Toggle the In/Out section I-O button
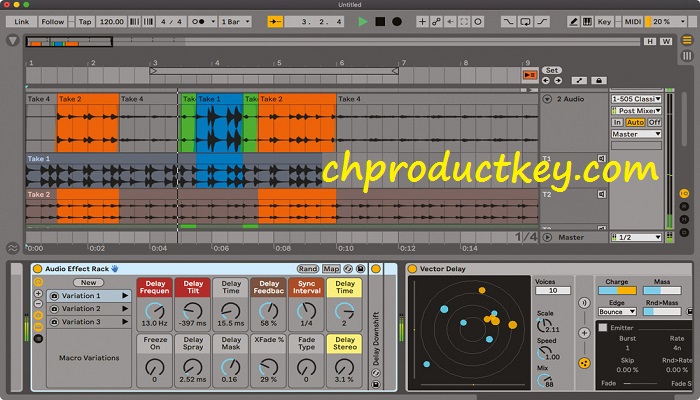The height and width of the screenshot is (400, 700). [x=684, y=194]
